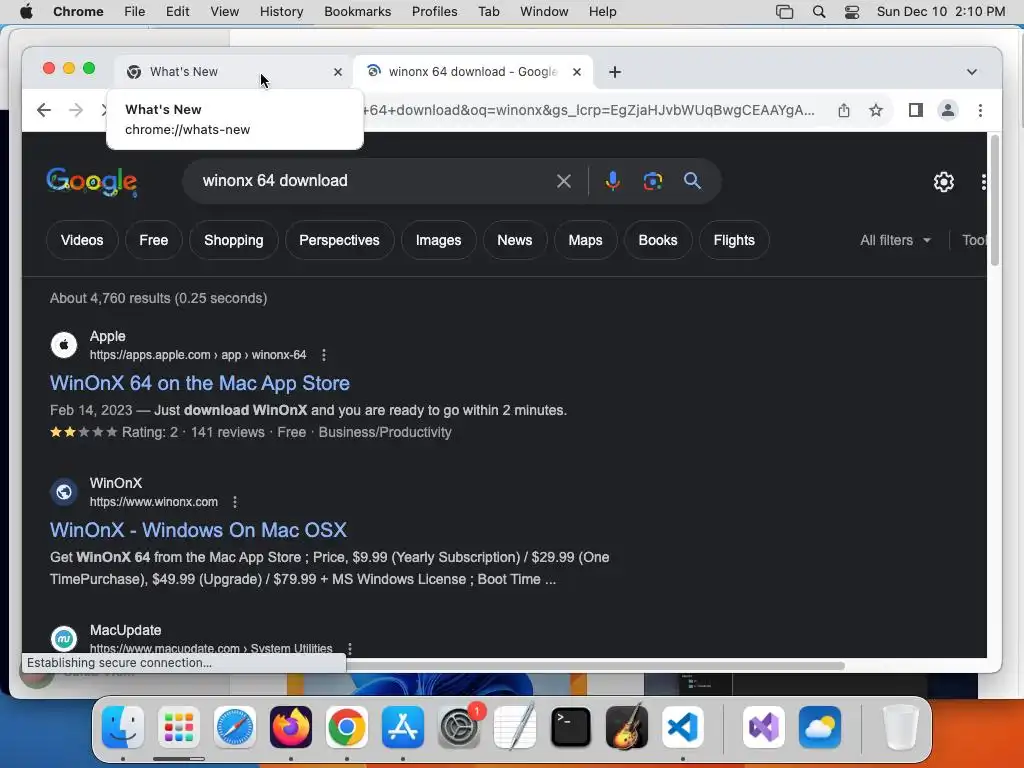Screen dimensions: 1024x768
Task: Close the What's New tab
Action: pyautogui.click(x=338, y=72)
